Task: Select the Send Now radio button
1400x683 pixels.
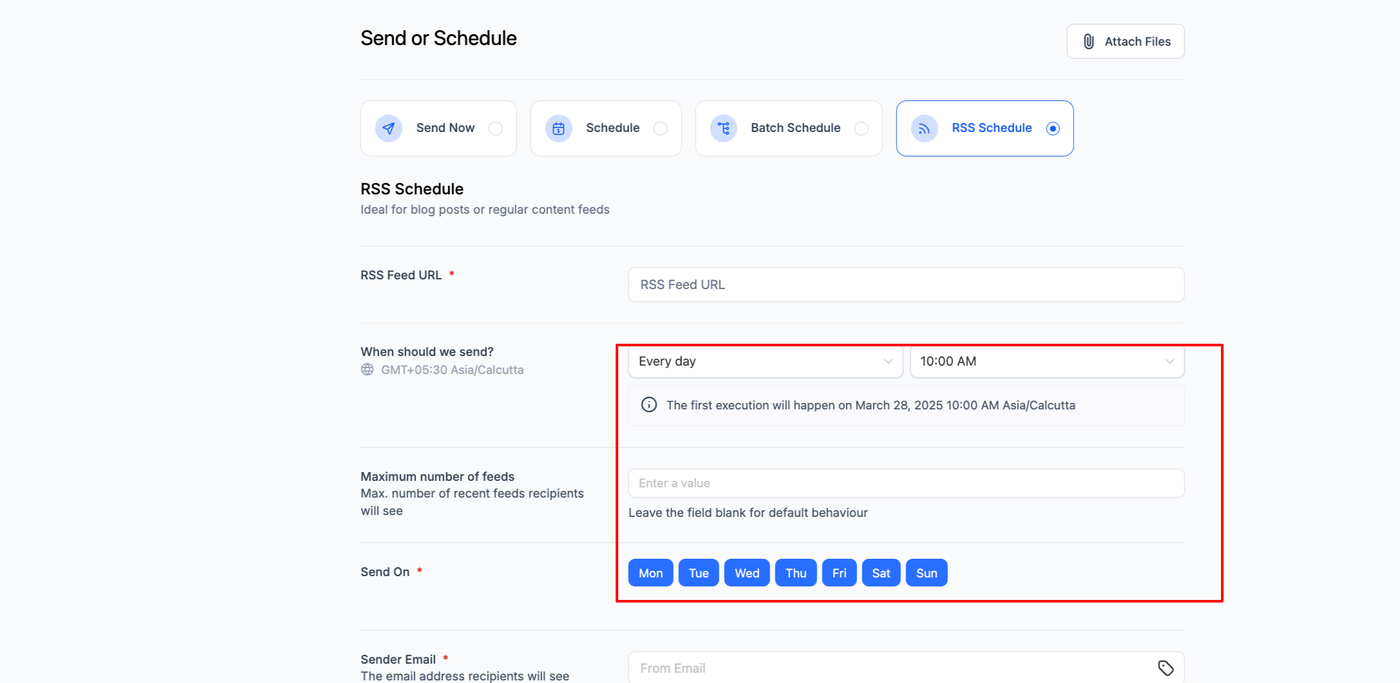Action: pos(495,128)
